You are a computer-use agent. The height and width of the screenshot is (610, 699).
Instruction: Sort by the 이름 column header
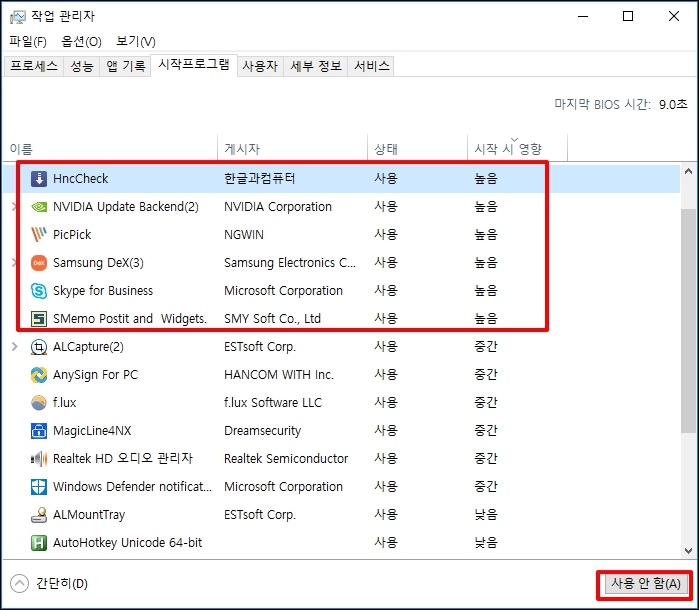coord(110,148)
